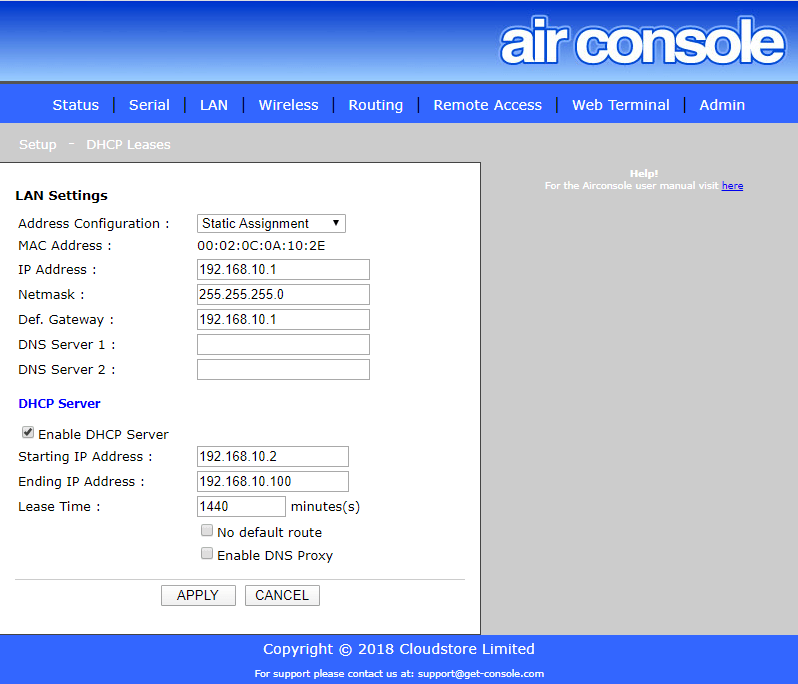Check the Enable DNS Proxy checkbox

point(207,554)
